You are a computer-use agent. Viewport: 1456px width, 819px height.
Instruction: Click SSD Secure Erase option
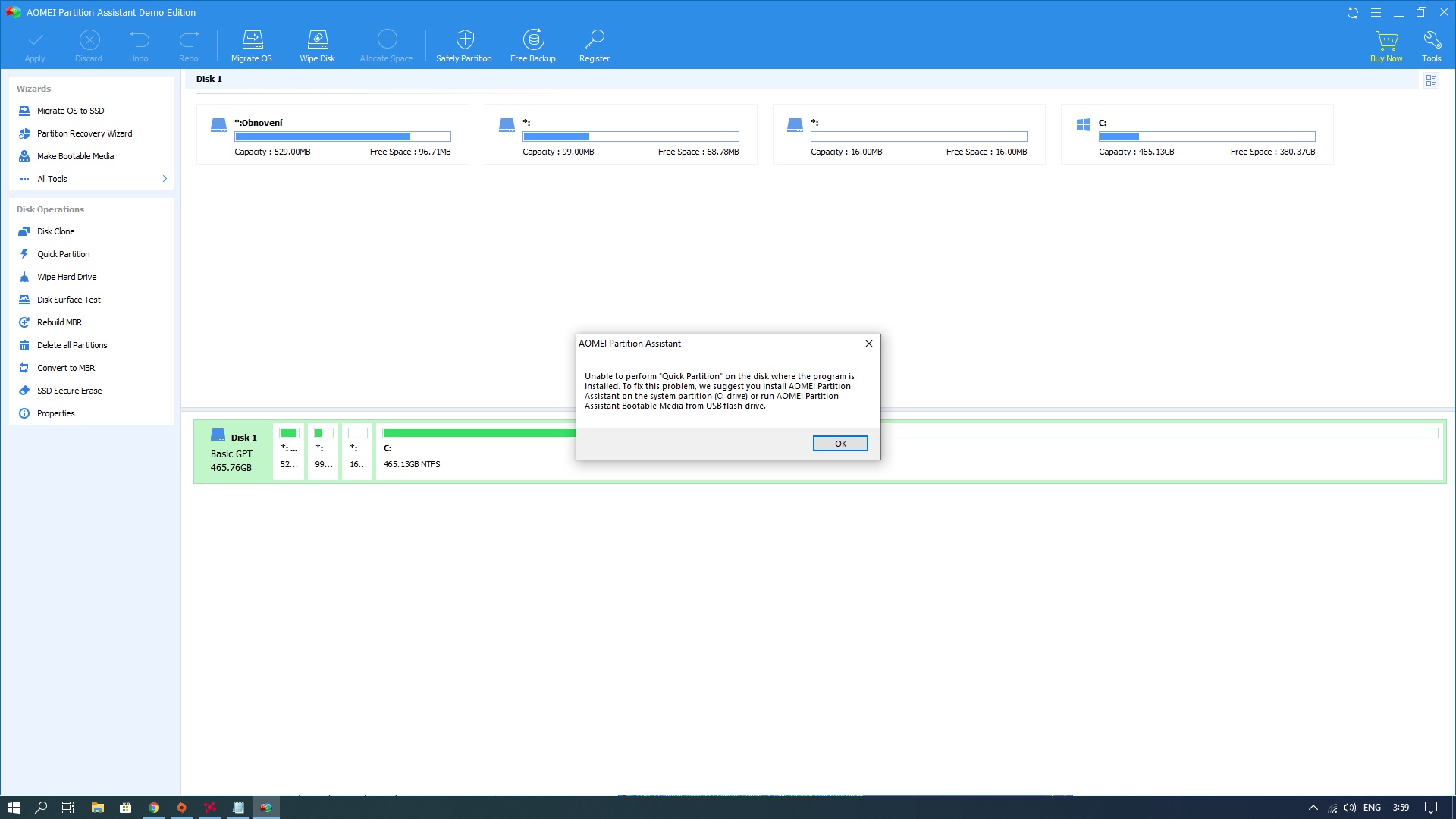pyautogui.click(x=69, y=391)
